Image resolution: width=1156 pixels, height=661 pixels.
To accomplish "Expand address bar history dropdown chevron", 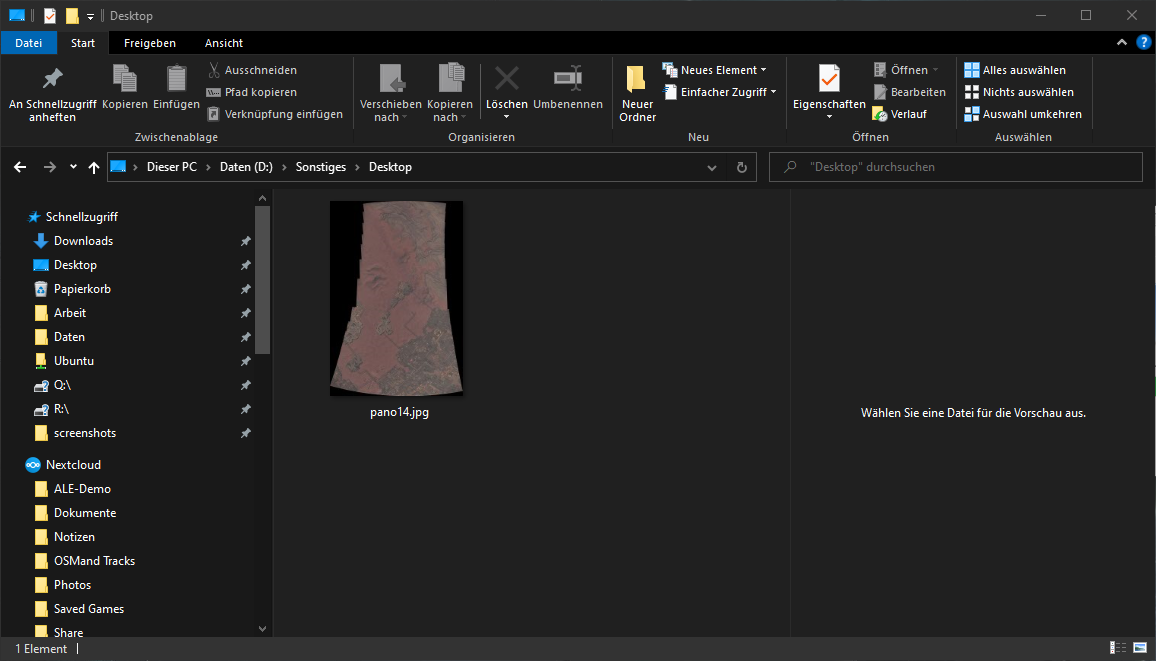I will coord(712,167).
